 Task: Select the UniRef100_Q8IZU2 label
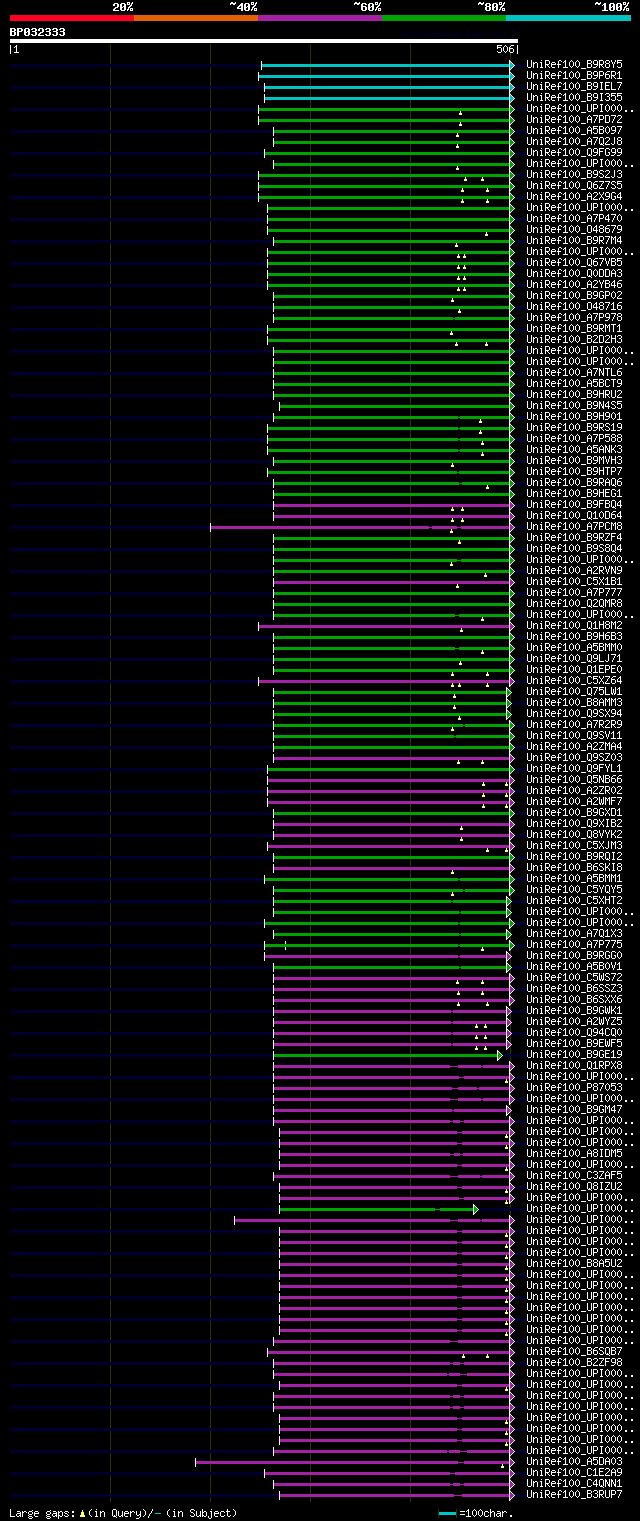click(x=574, y=1186)
